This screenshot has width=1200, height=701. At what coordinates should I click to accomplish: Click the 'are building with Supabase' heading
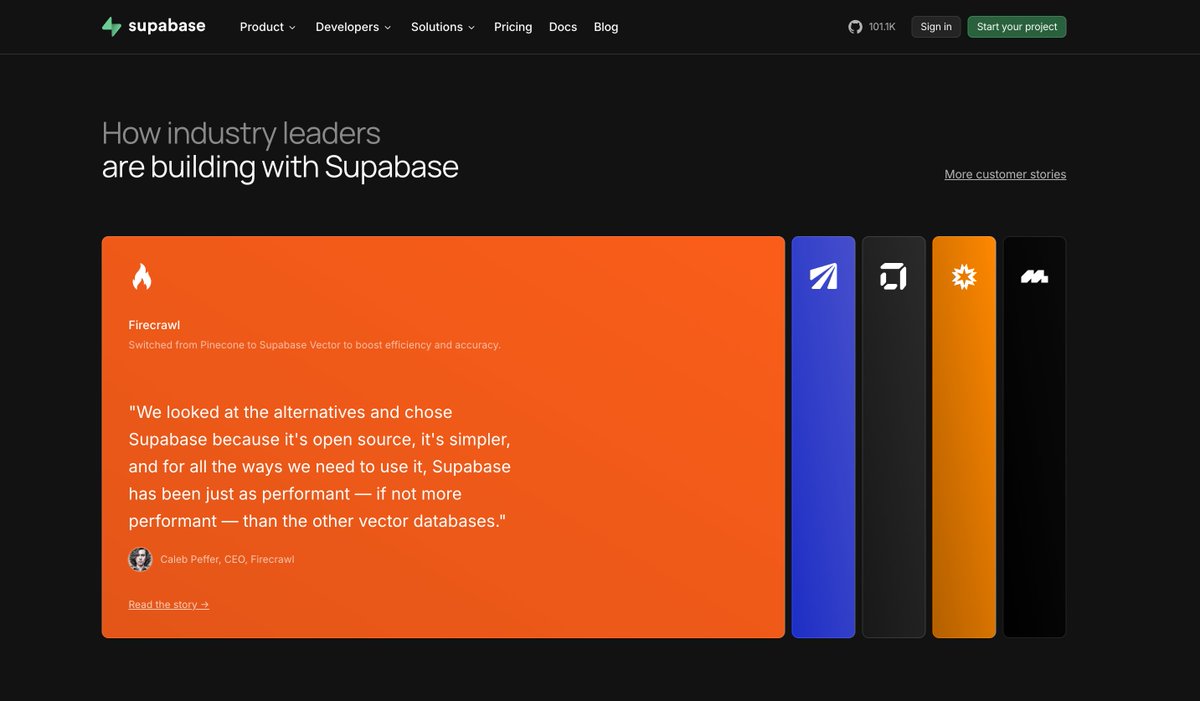pos(280,167)
